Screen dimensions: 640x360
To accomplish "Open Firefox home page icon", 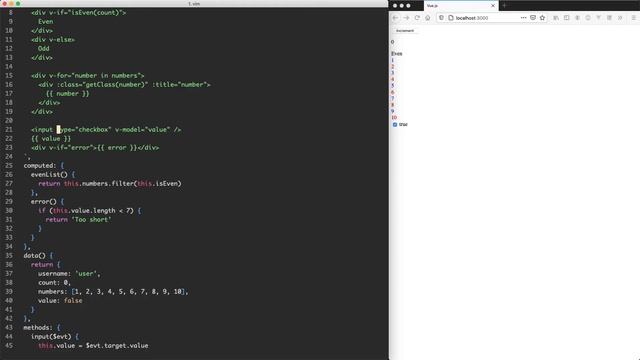I will [427, 18].
